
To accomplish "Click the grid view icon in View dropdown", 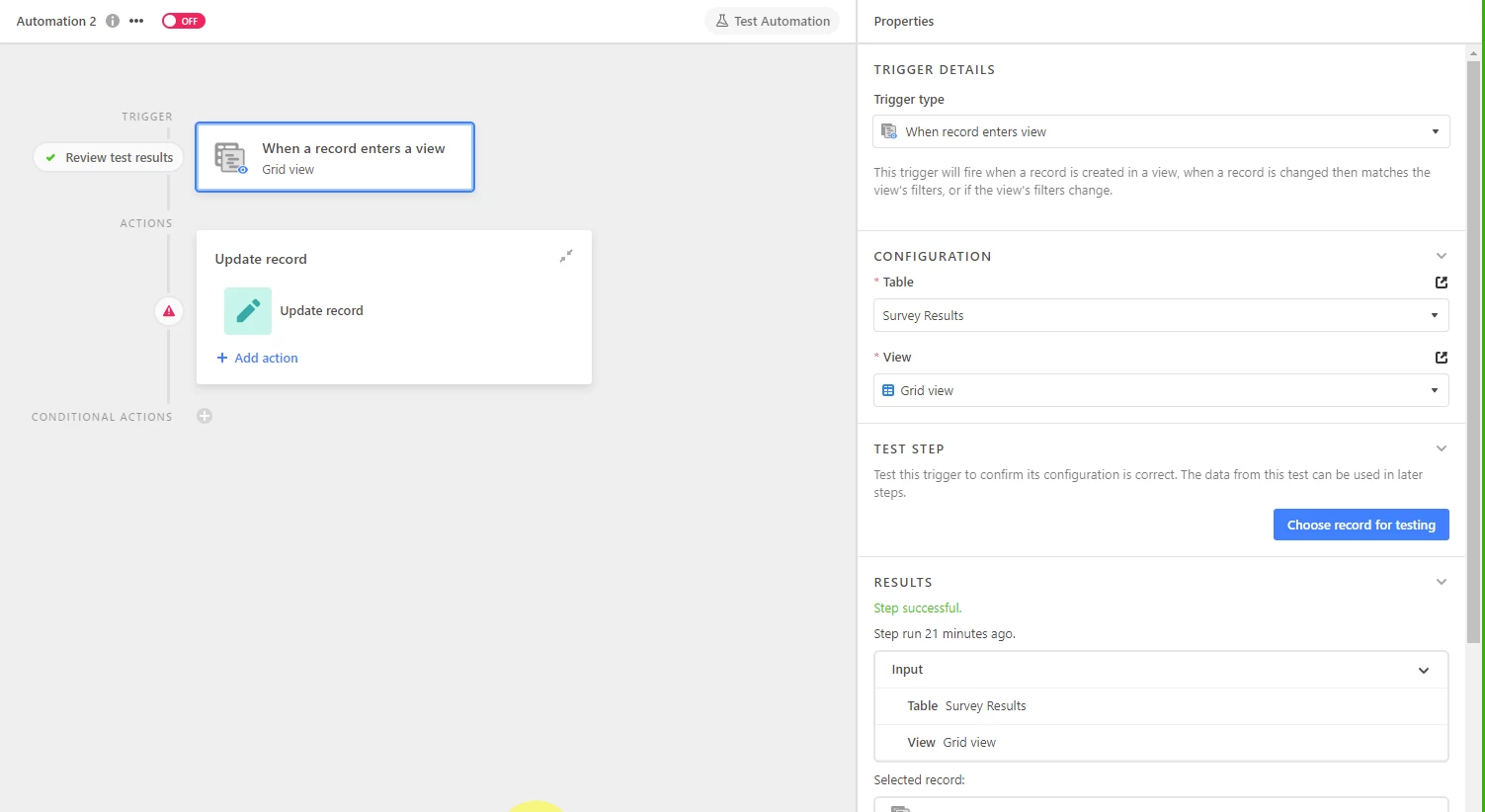I will (888, 390).
